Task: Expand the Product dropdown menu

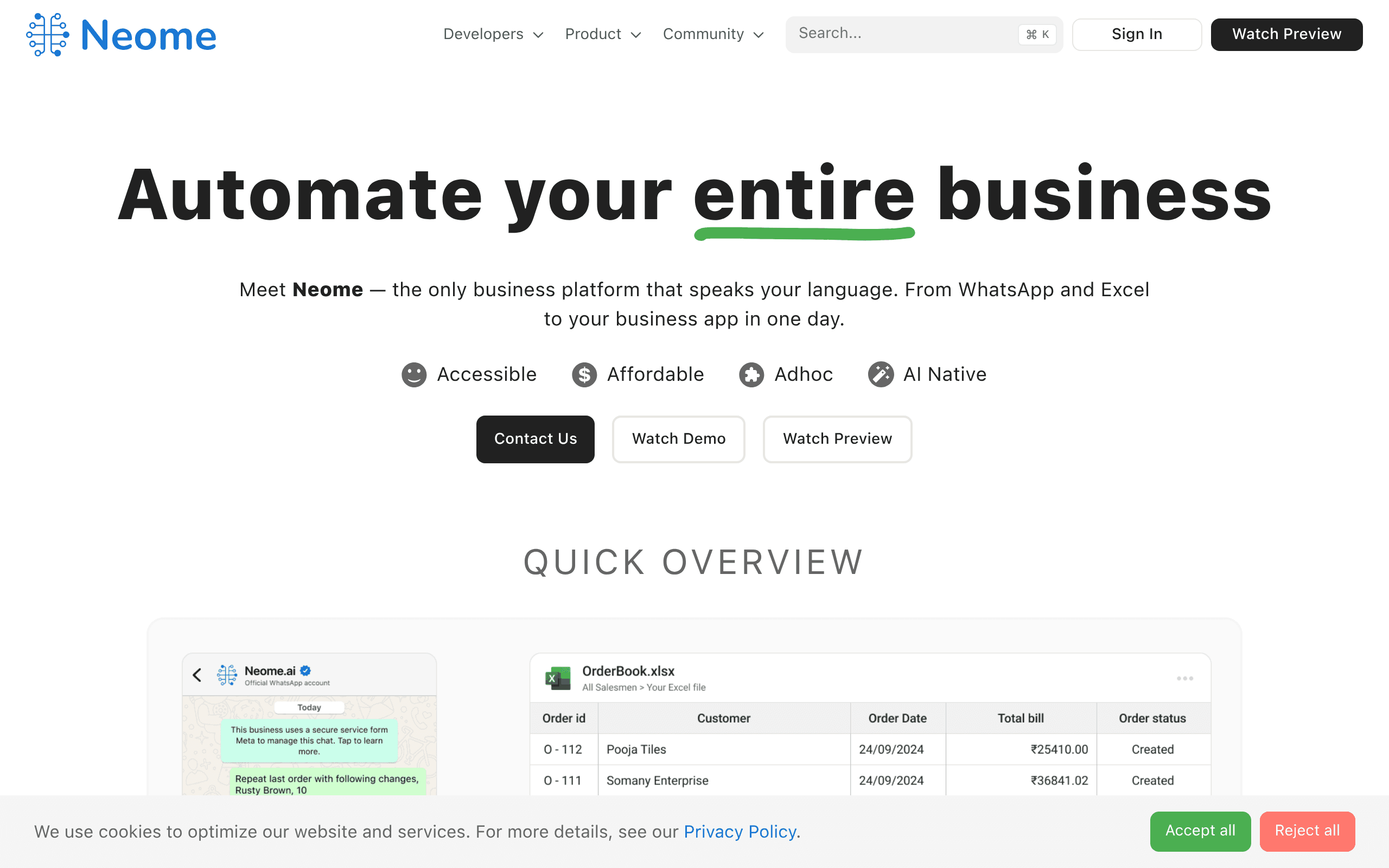Action: [x=603, y=34]
